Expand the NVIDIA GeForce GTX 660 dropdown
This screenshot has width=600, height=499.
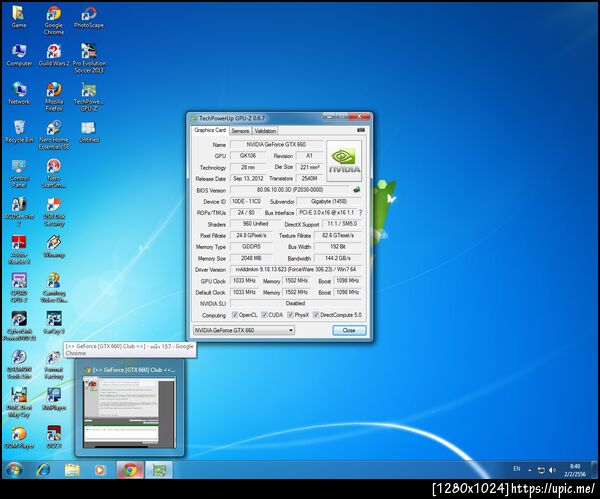click(x=243, y=330)
